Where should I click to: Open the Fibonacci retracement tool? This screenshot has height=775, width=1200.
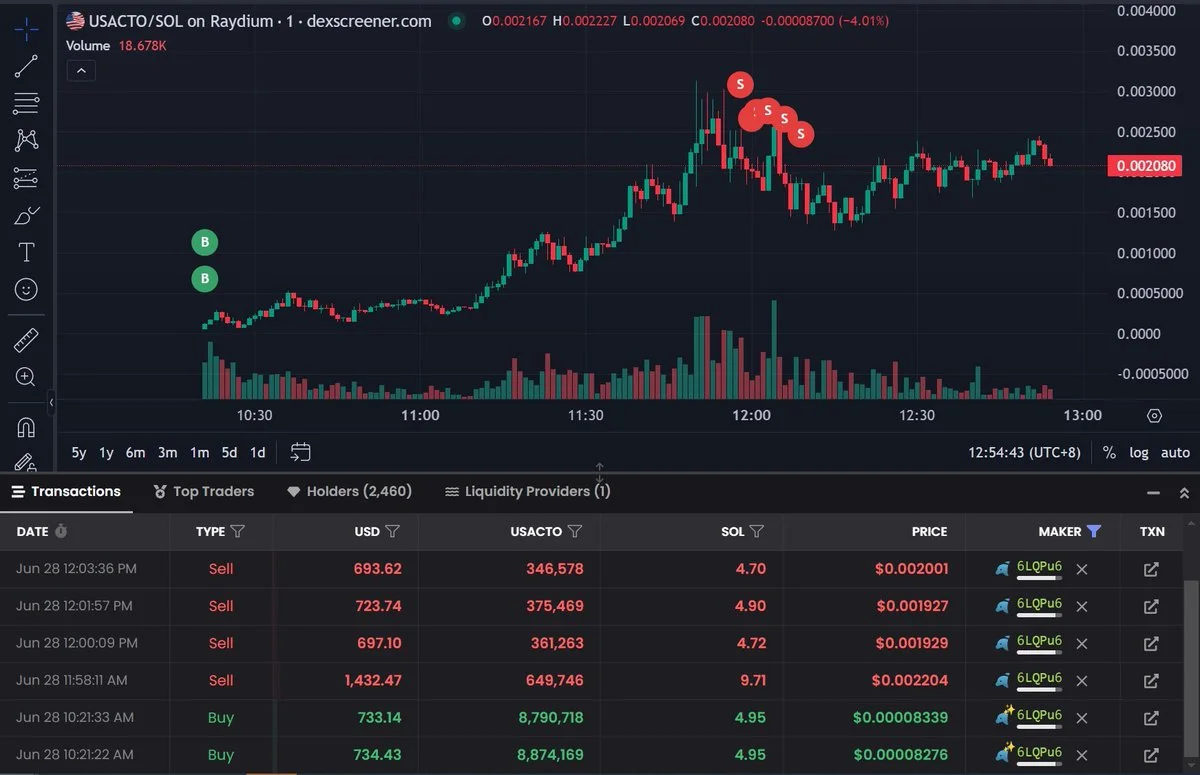click(x=26, y=103)
